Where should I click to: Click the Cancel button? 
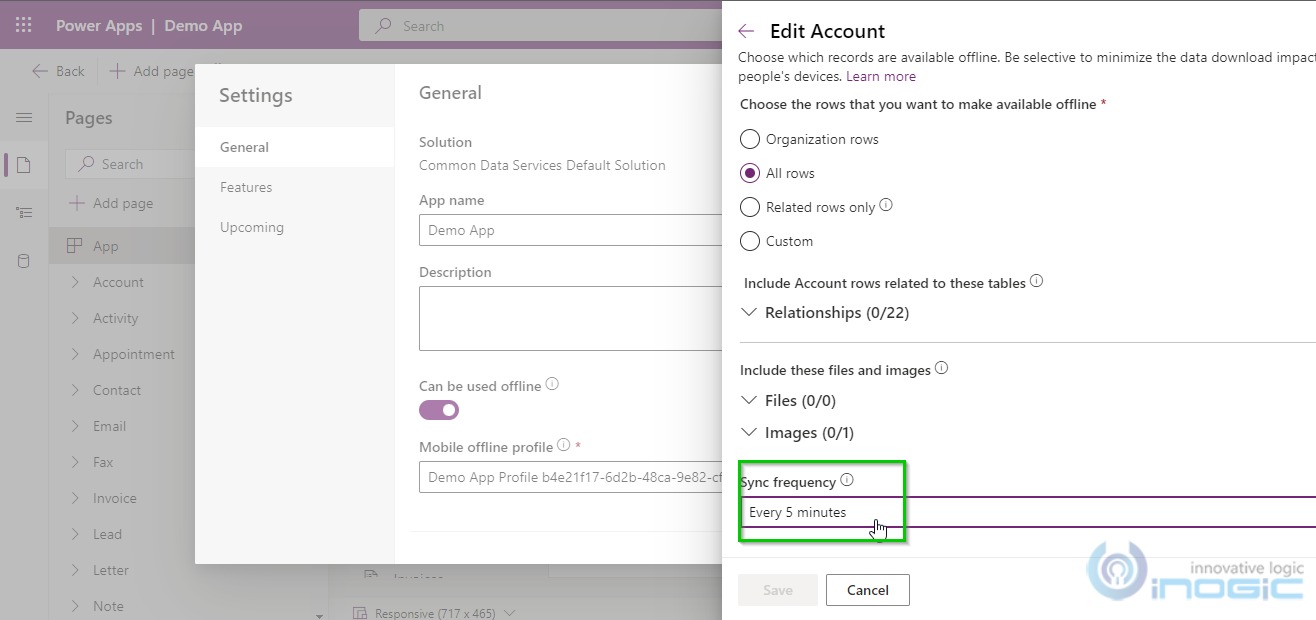pyautogui.click(x=867, y=590)
